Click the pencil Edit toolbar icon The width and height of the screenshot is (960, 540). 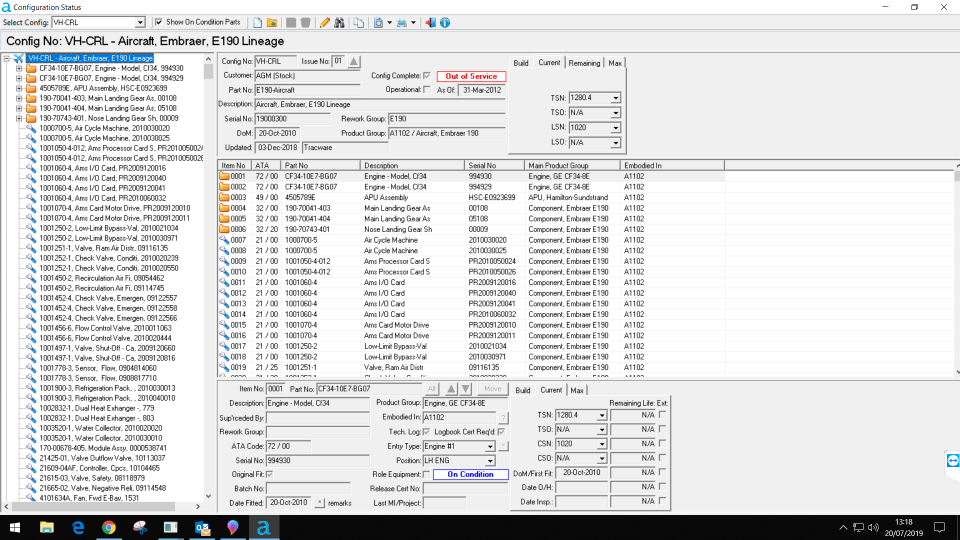pyautogui.click(x=324, y=23)
